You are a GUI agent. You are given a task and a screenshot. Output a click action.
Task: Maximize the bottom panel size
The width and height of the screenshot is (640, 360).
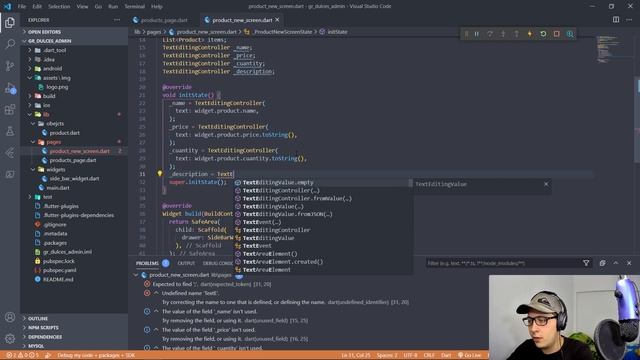point(616,263)
